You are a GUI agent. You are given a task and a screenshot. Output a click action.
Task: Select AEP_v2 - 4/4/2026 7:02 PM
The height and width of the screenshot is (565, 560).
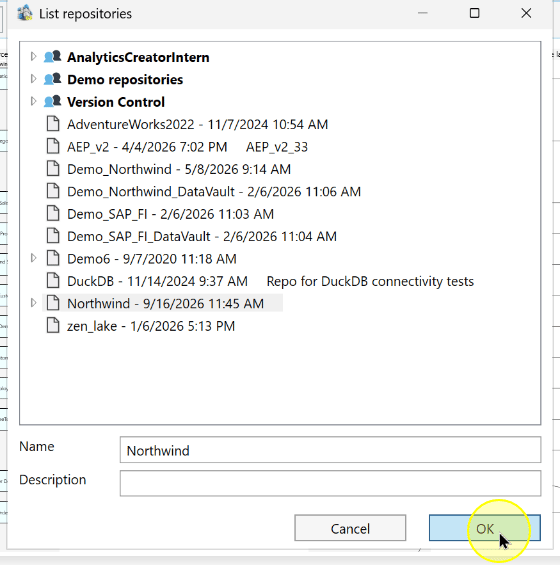point(147,147)
